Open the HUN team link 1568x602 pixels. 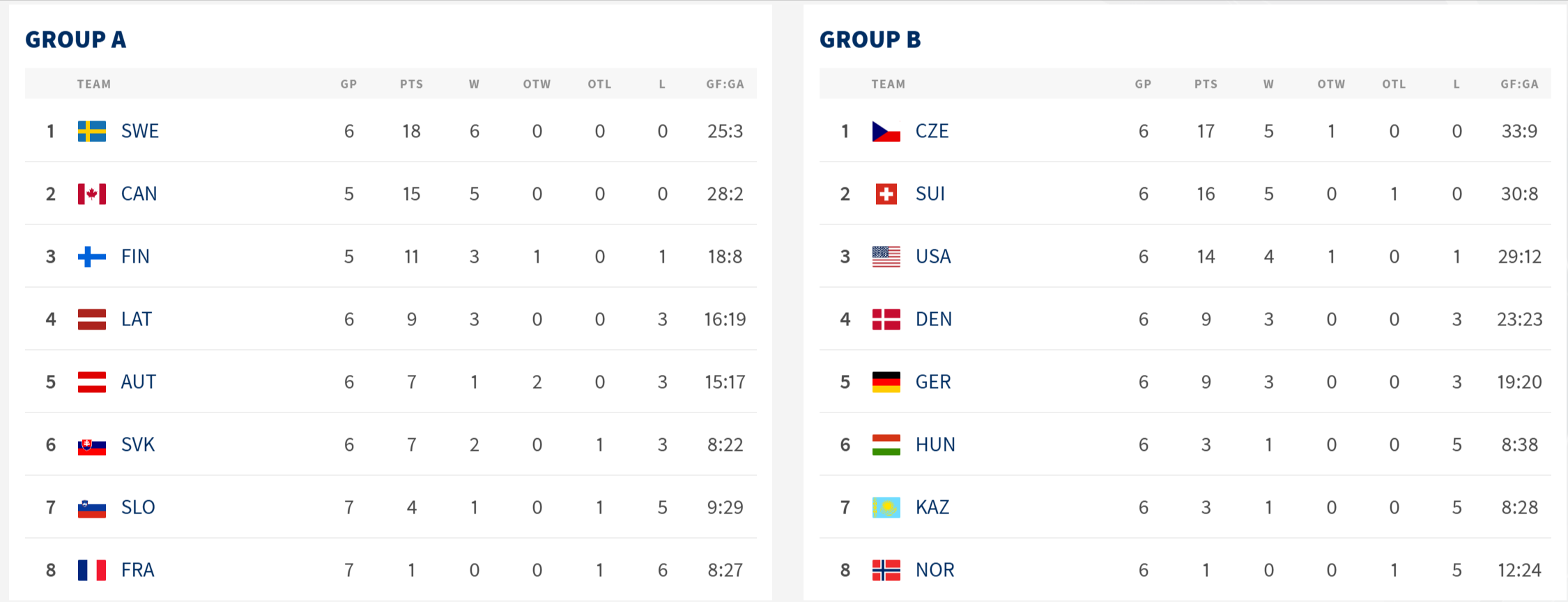(935, 445)
